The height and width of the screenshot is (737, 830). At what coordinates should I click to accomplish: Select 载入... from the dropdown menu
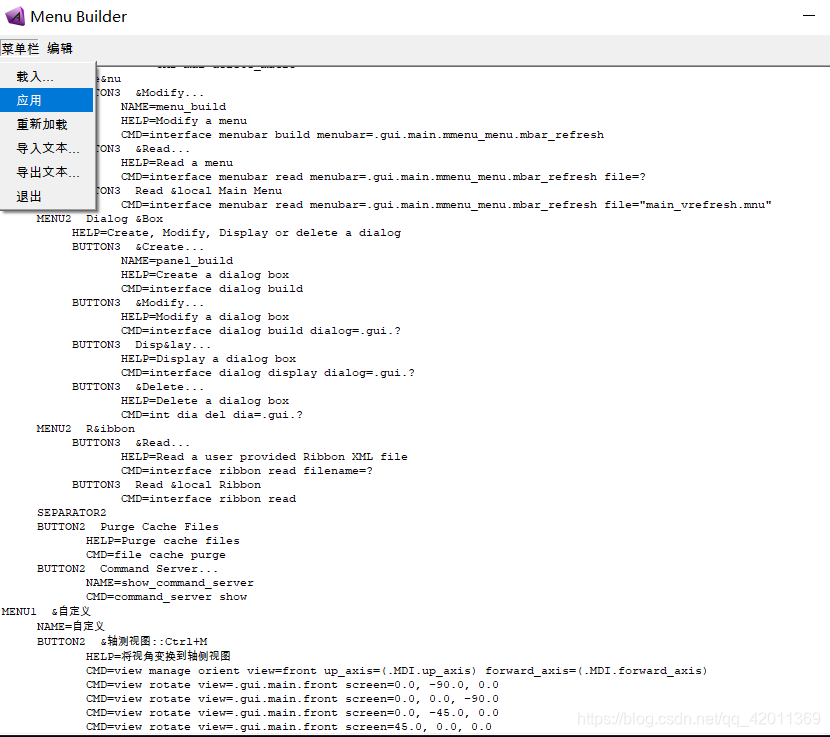[36, 76]
